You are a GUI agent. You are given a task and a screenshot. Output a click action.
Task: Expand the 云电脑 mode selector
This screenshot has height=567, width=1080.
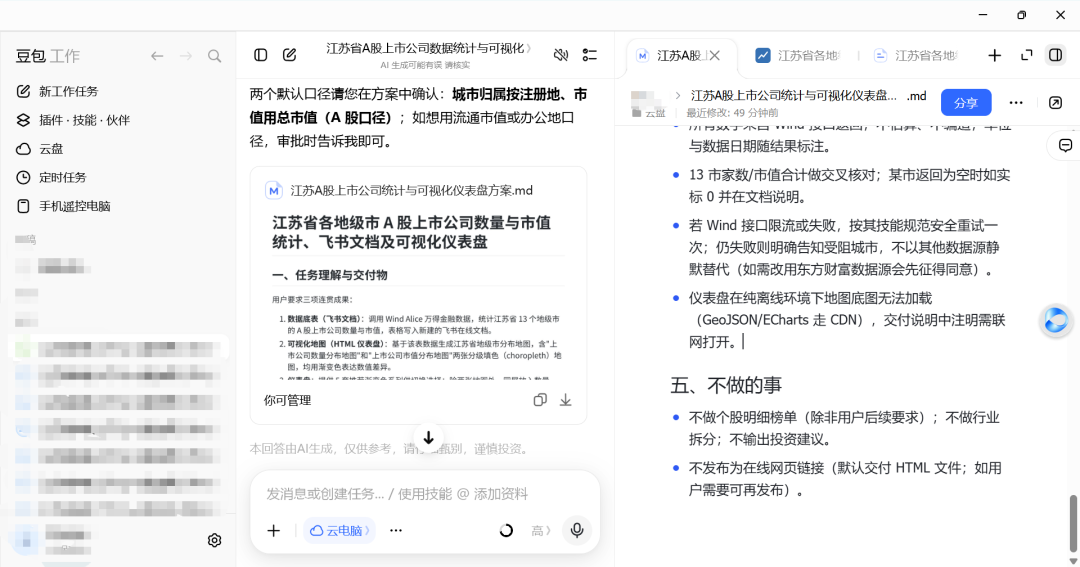coord(340,530)
